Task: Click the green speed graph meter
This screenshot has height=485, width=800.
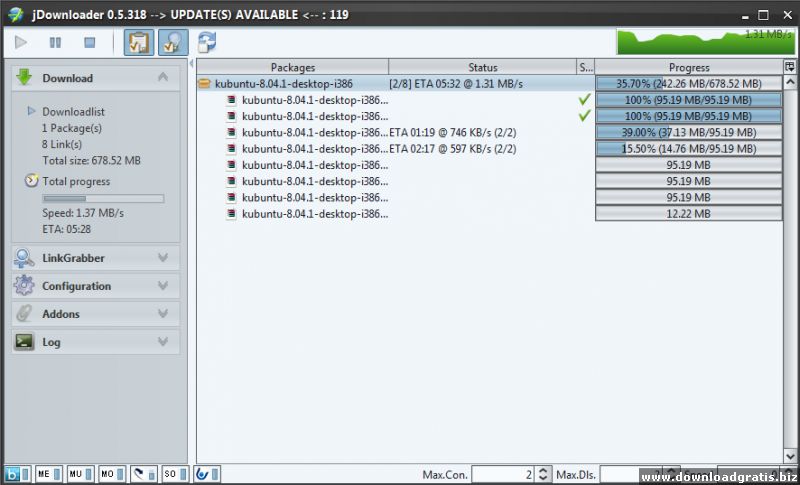Action: click(705, 41)
